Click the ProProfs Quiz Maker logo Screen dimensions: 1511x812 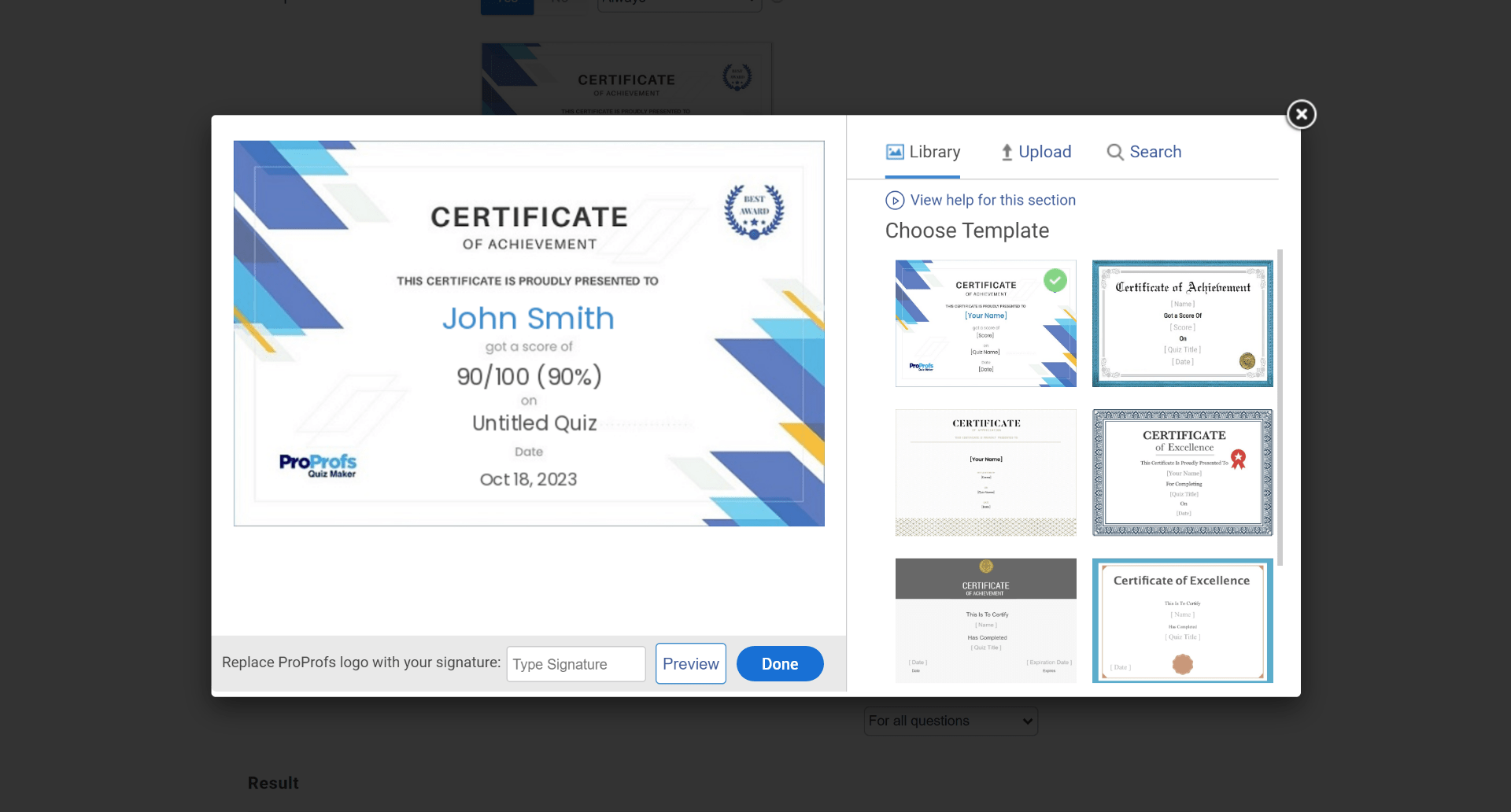318,465
